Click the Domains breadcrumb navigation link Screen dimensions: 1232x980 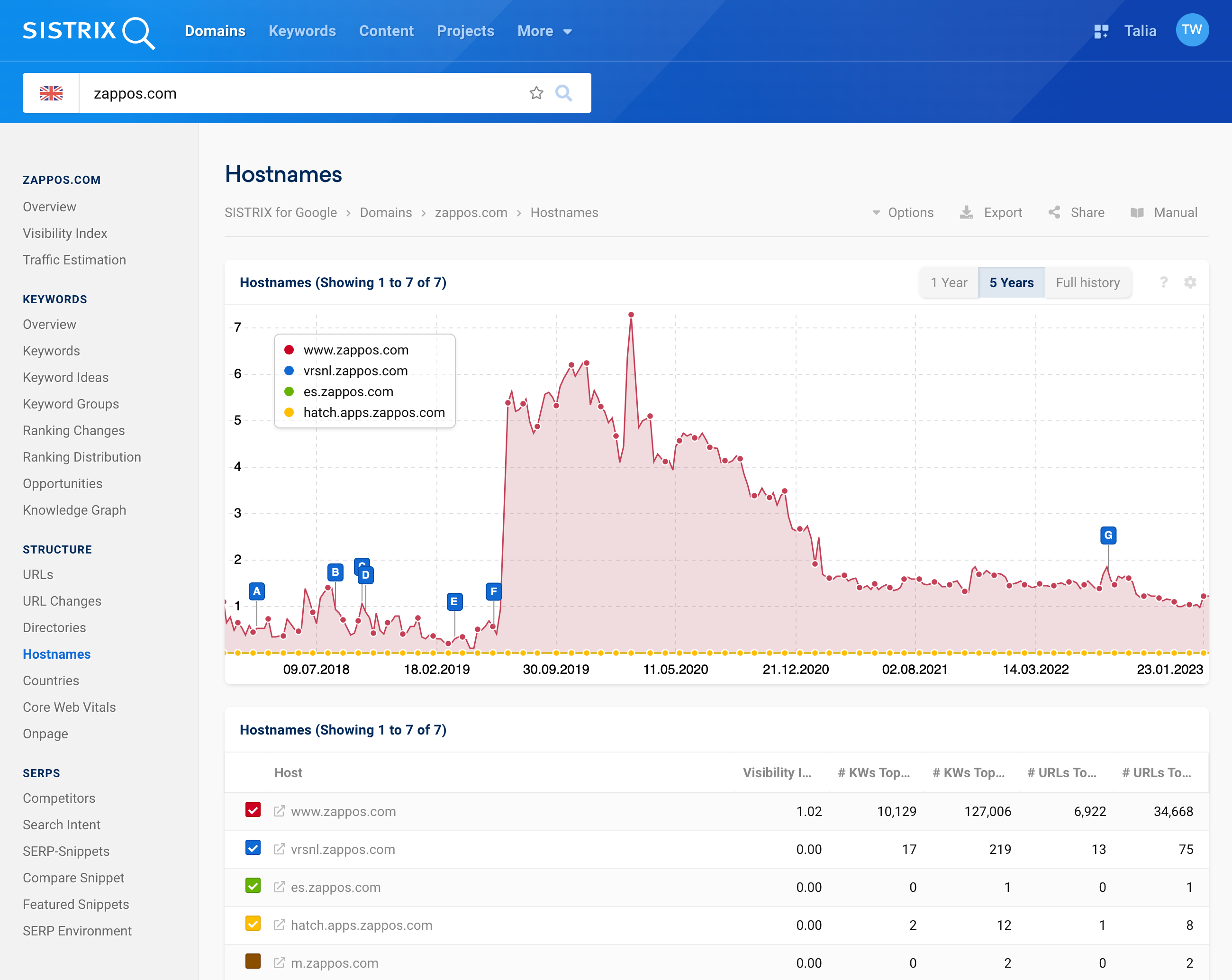(x=385, y=212)
